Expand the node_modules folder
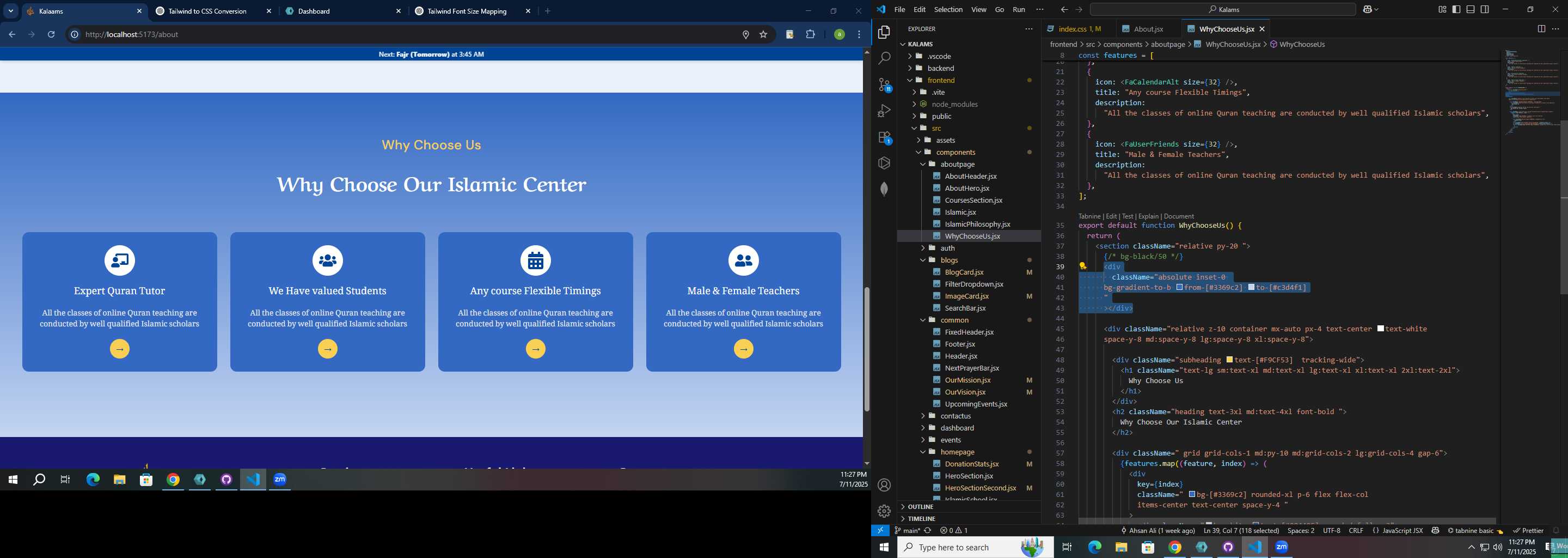The image size is (1568, 558). (x=914, y=104)
